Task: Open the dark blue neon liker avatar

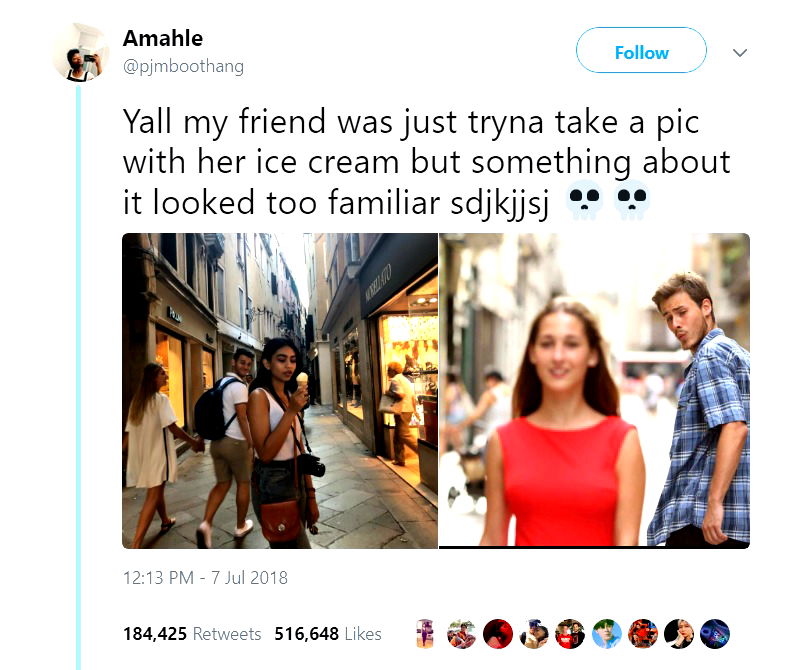Action: click(x=715, y=634)
